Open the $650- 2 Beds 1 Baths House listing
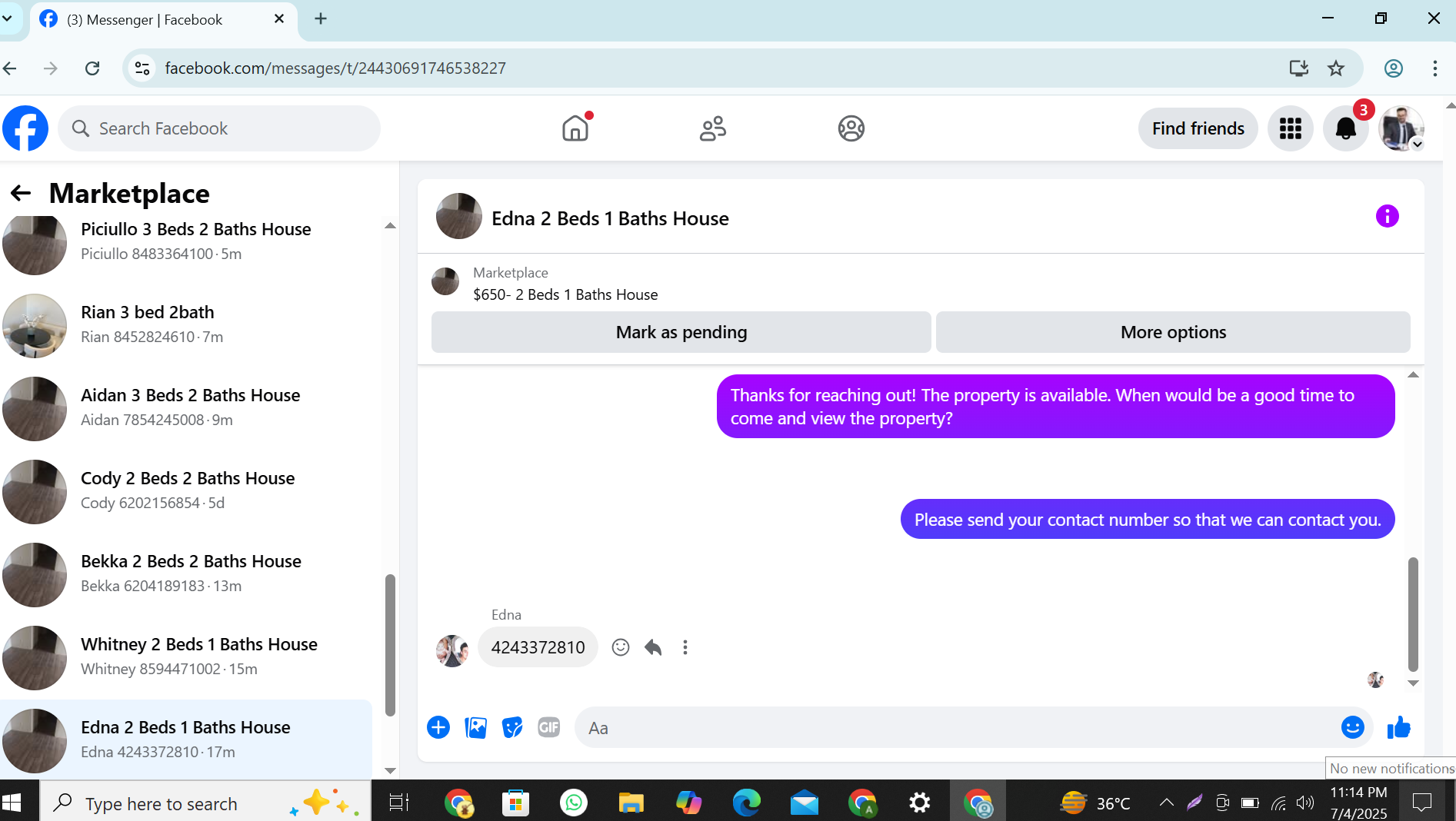This screenshot has height=821, width=1456. point(565,294)
